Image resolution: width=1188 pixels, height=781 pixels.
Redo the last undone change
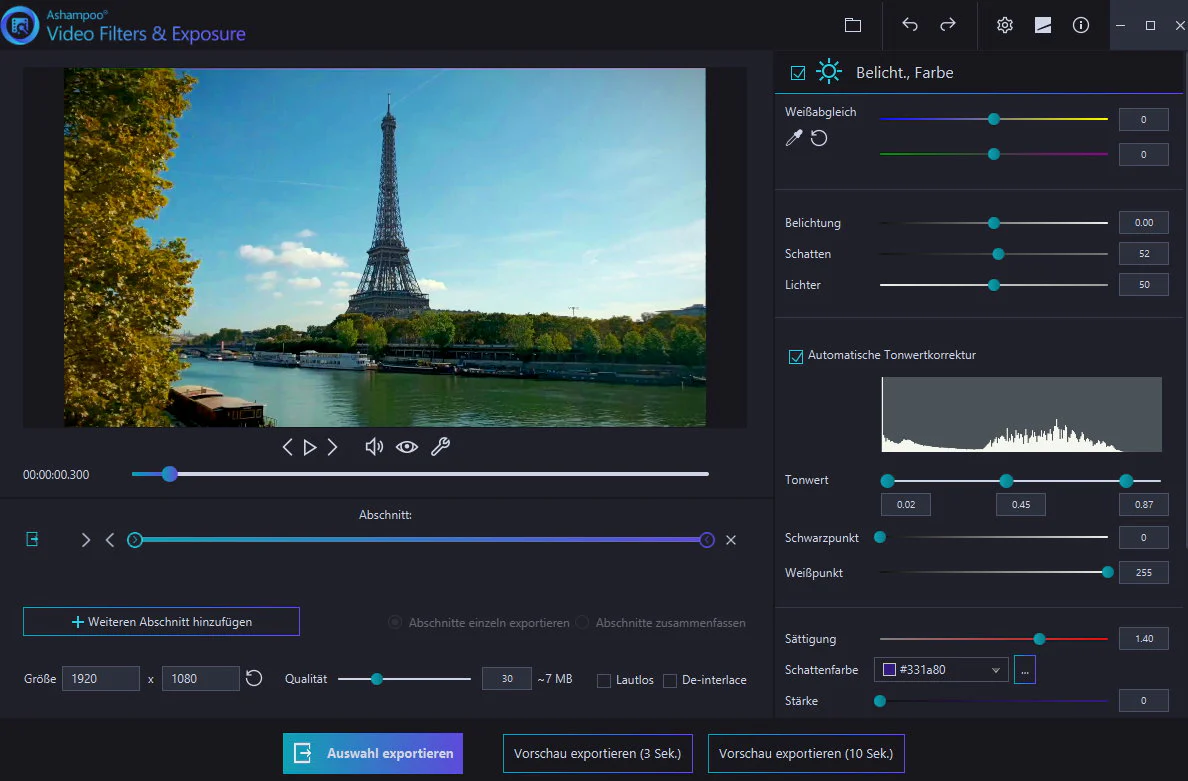pos(948,25)
